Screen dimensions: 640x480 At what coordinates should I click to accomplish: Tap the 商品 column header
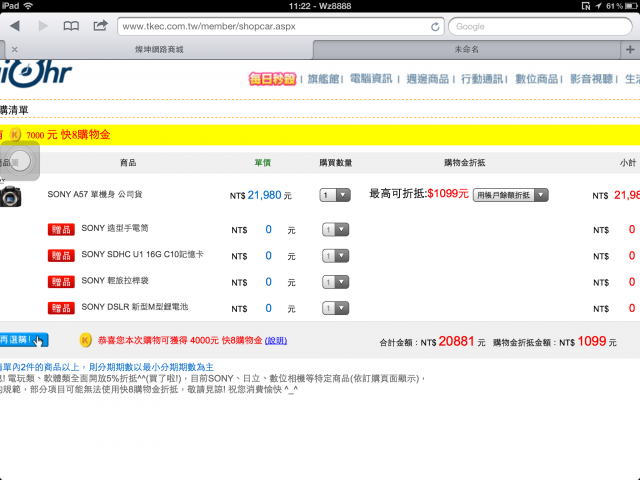128,163
